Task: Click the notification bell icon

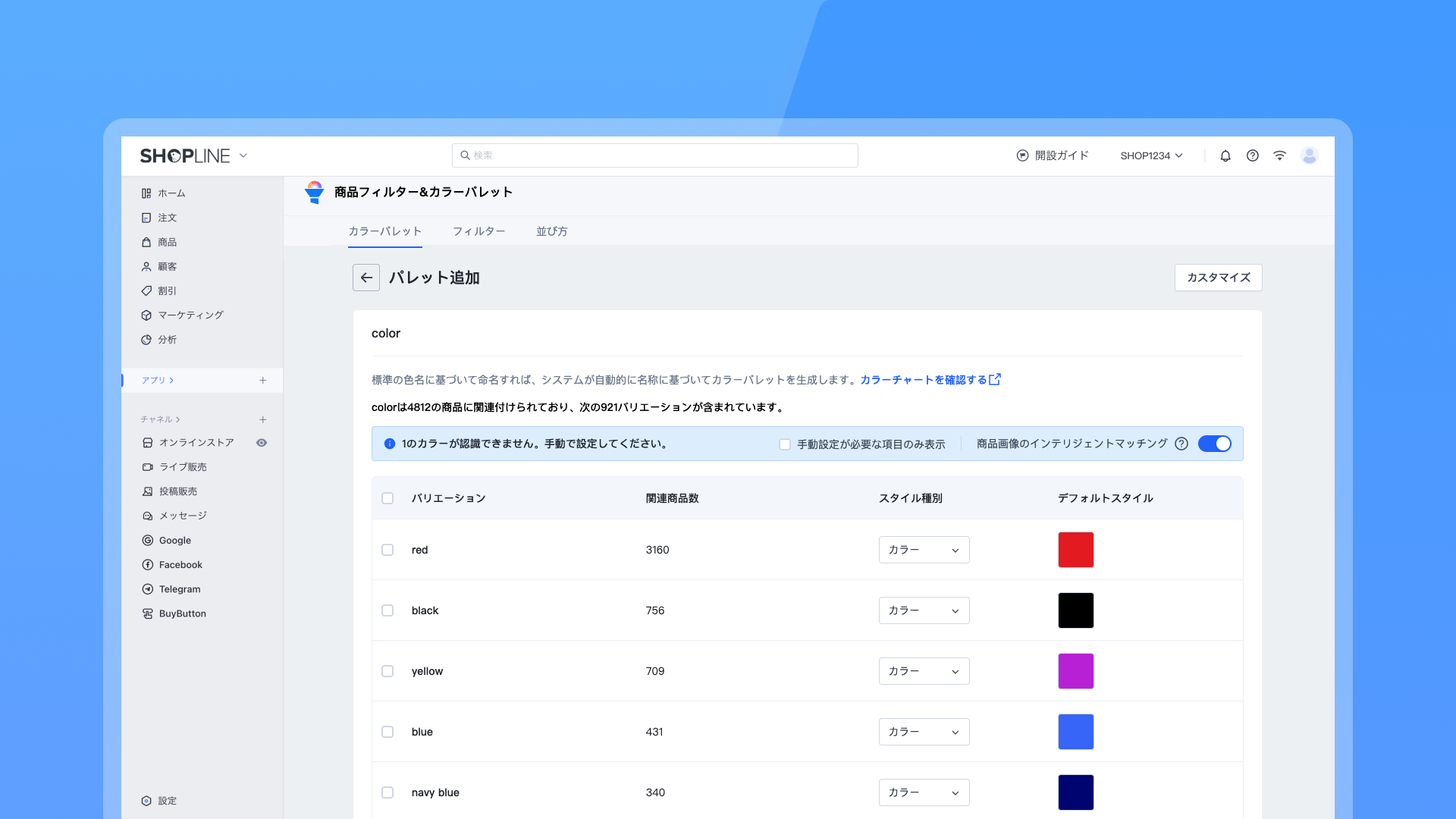Action: pyautogui.click(x=1225, y=155)
